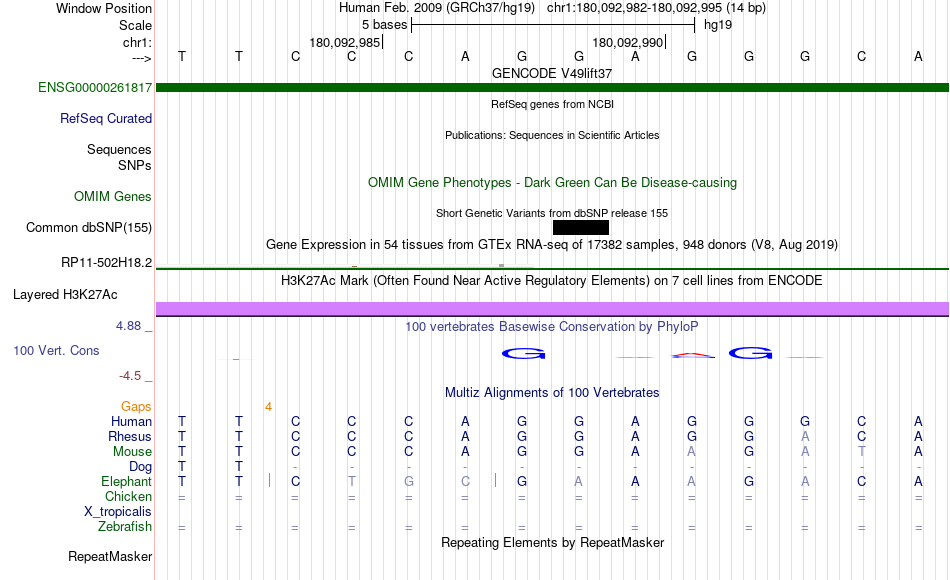
Task: Click the chr1:180,092,982-180,092,995 position text
Action: pyautogui.click(x=656, y=8)
